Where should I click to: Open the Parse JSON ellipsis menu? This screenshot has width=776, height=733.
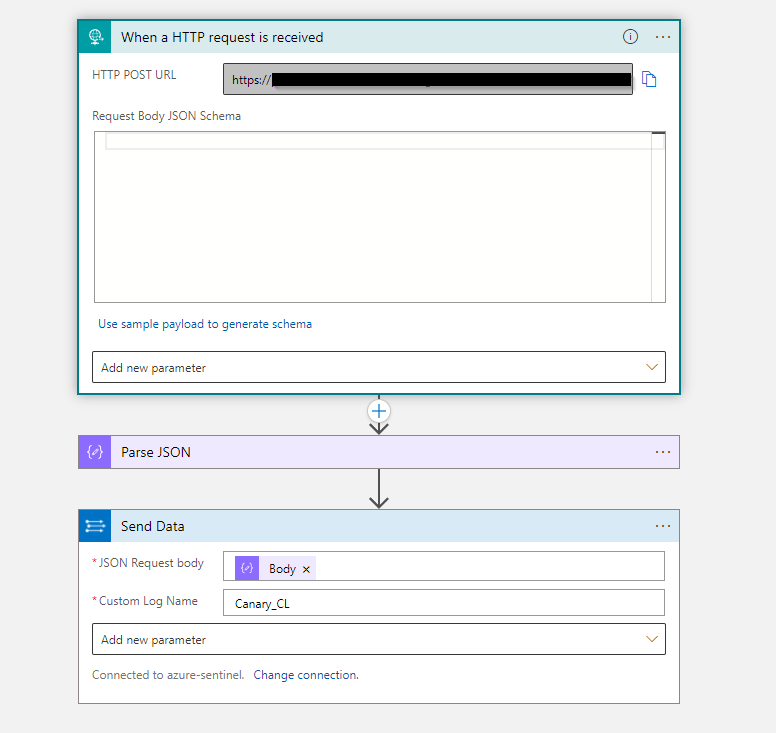coord(663,452)
